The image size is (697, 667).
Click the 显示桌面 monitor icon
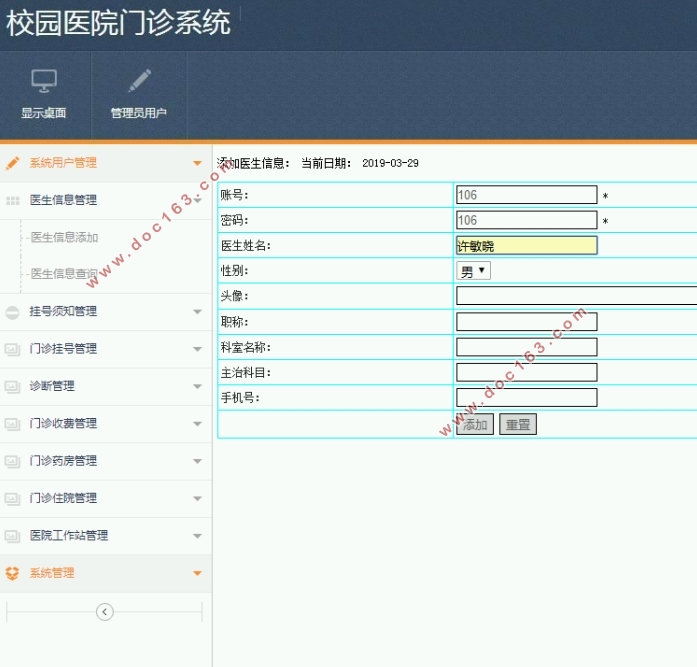[x=44, y=81]
